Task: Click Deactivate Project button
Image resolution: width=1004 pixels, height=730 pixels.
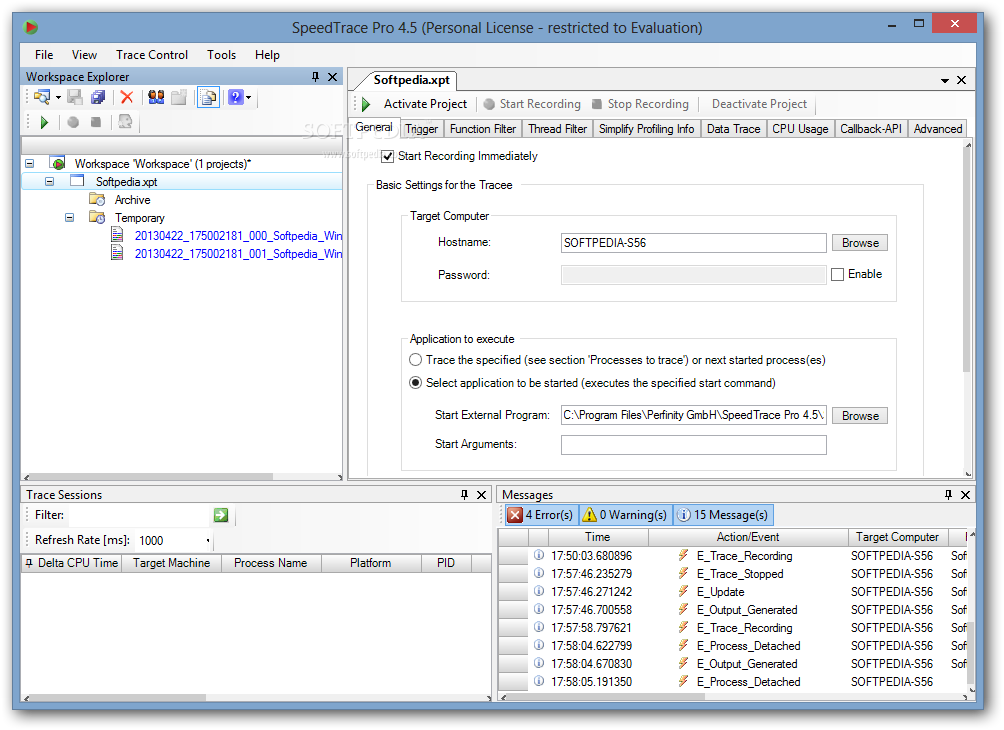Action: (759, 104)
